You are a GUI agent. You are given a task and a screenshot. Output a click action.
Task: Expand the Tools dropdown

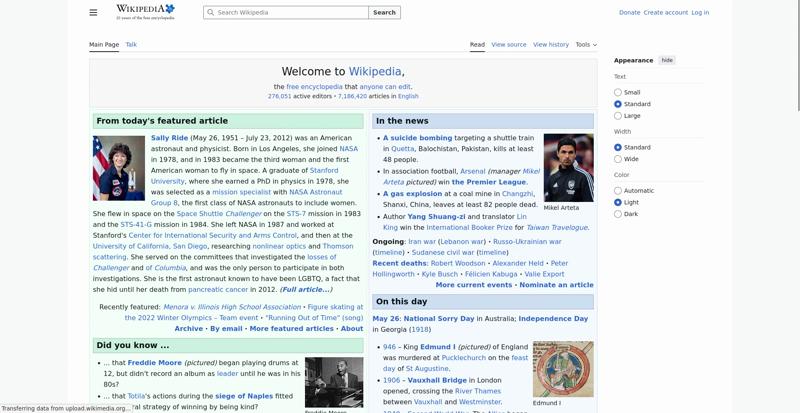coord(586,45)
